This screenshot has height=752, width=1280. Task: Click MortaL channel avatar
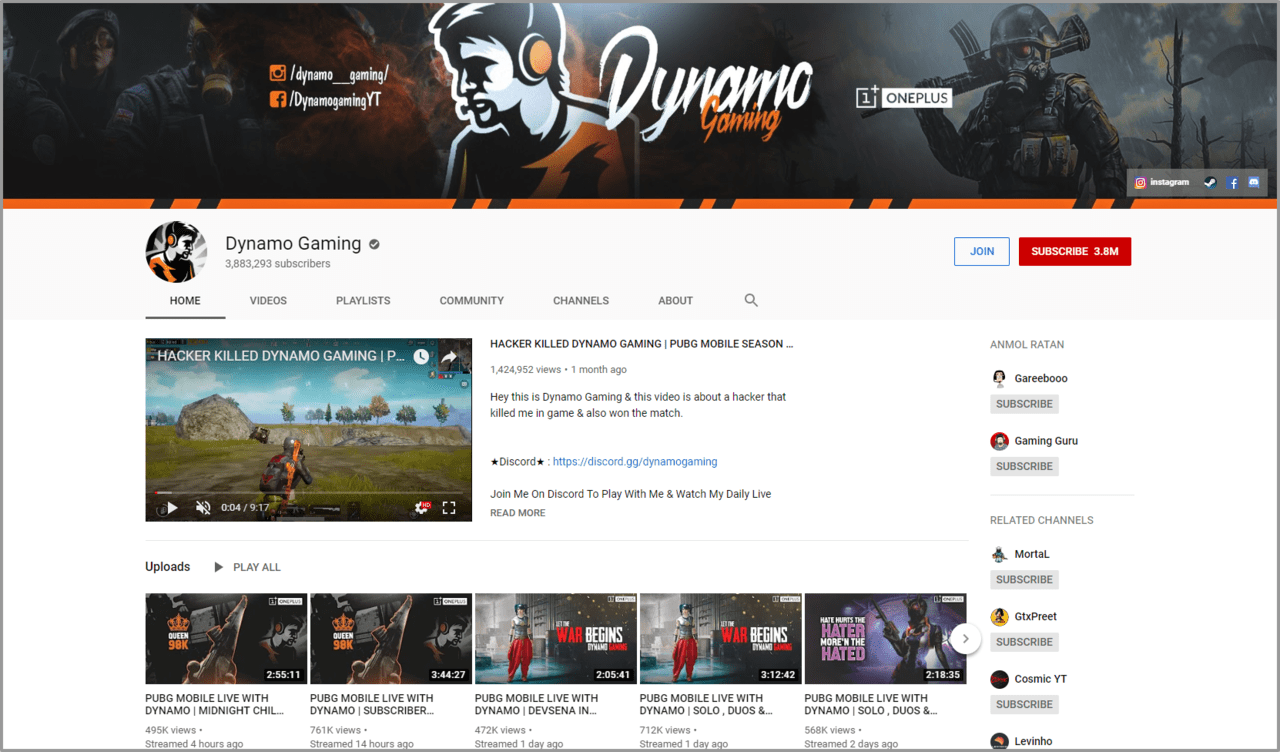999,554
